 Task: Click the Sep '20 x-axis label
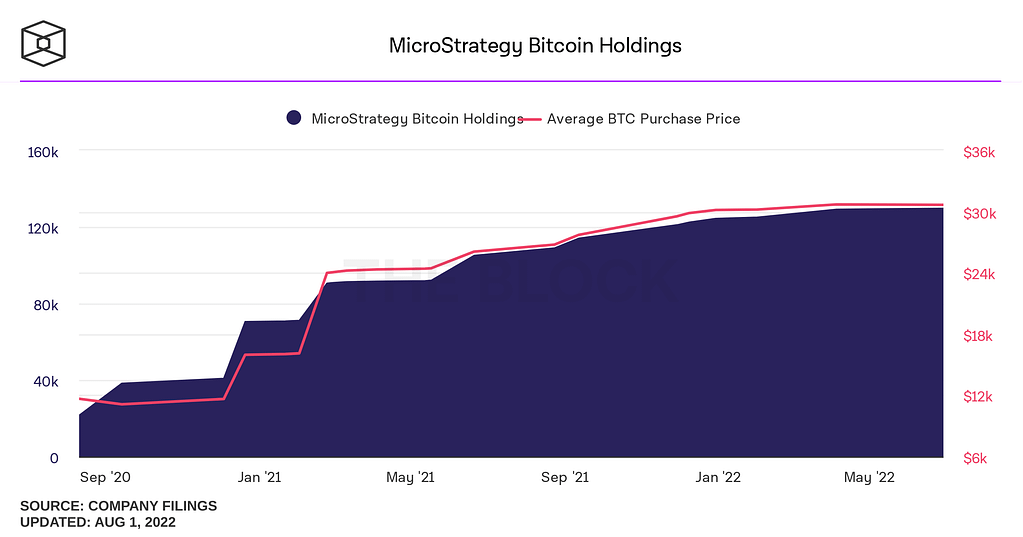[x=105, y=478]
